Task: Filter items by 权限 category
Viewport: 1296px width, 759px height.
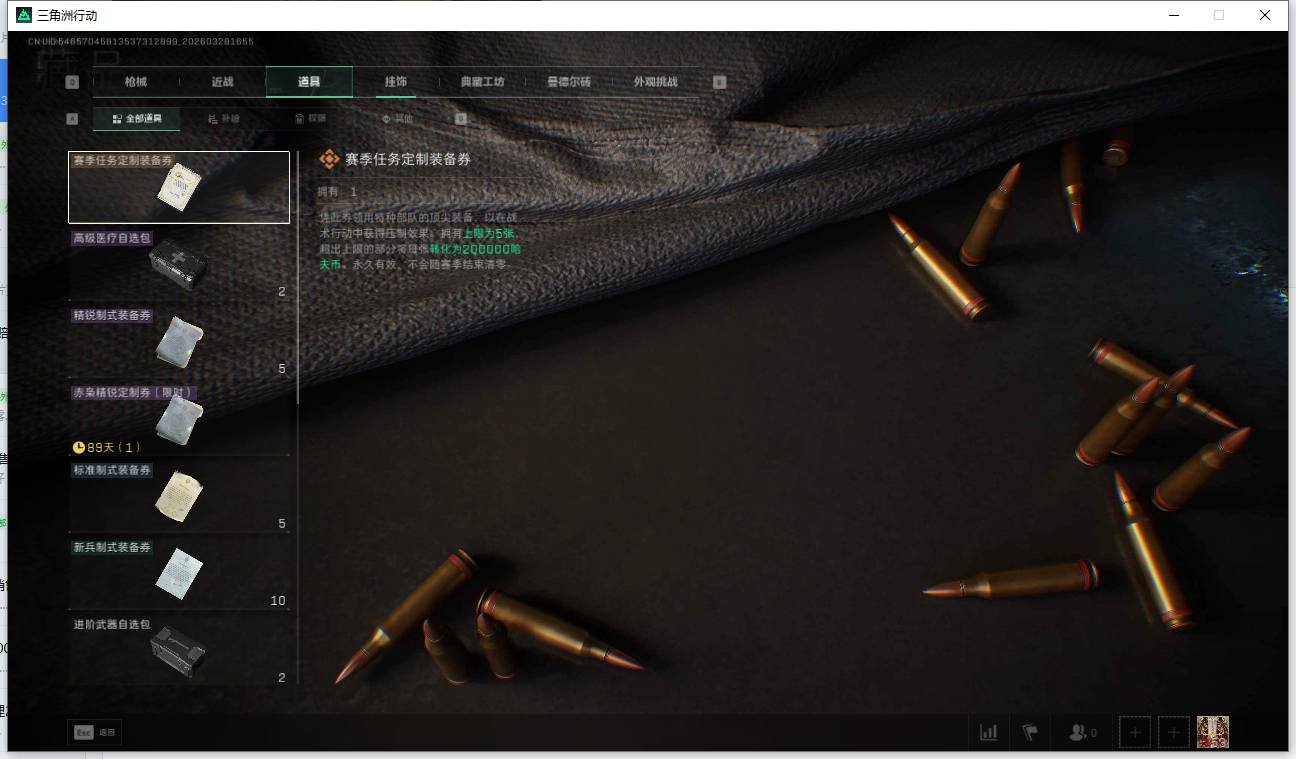Action: (310, 119)
